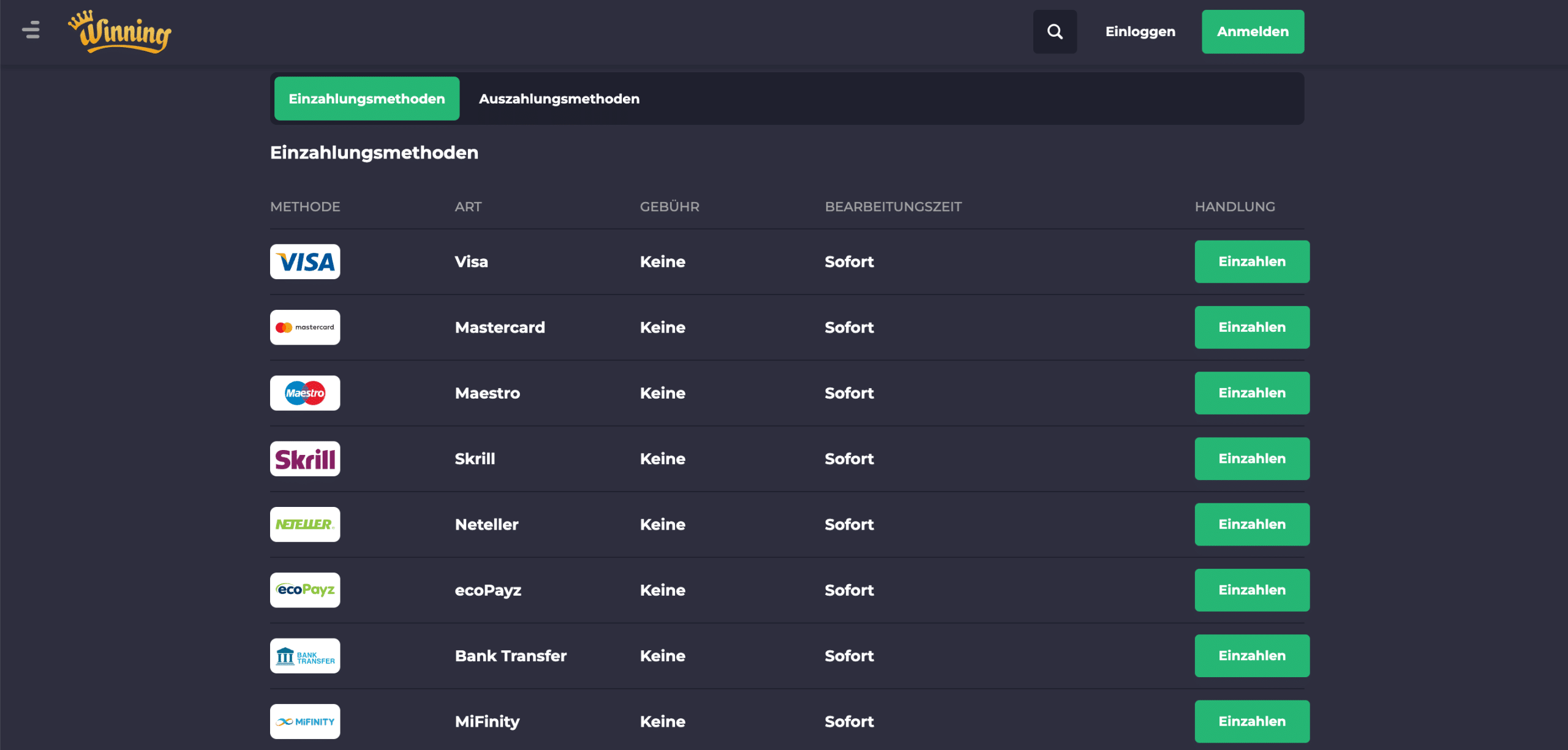This screenshot has width=1568, height=750.
Task: Click Einzahlen in the ecoPayz row
Action: (x=1252, y=590)
